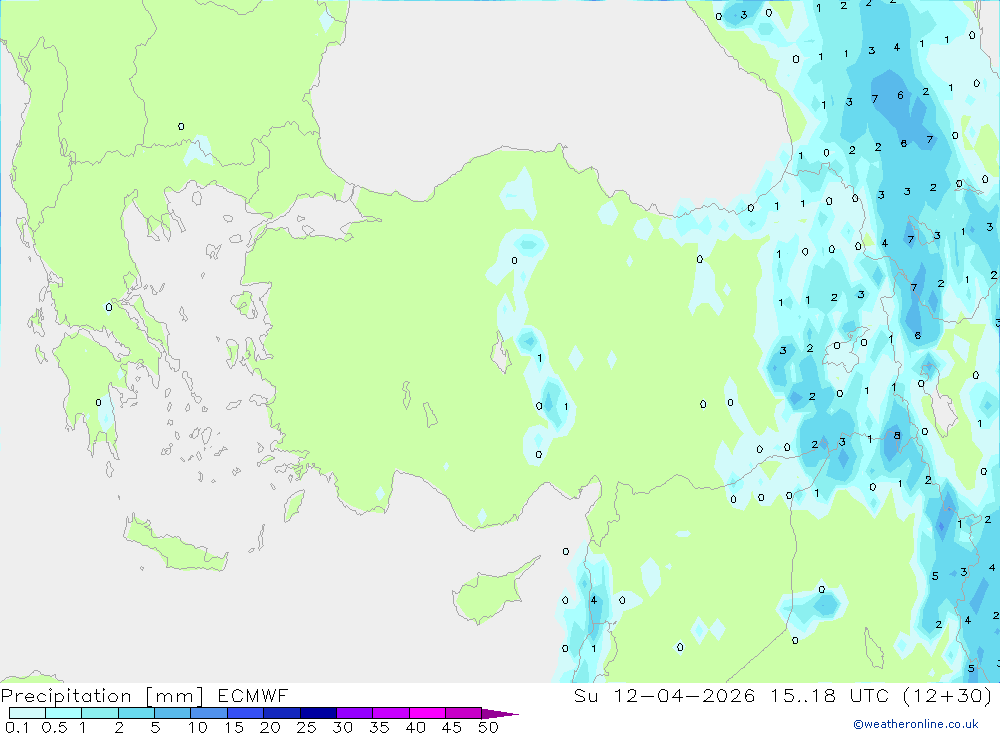Screen dimensions: 1000x733
Task: Click the ©weatheronline.co.uk copyright link
Action: [x=916, y=724]
